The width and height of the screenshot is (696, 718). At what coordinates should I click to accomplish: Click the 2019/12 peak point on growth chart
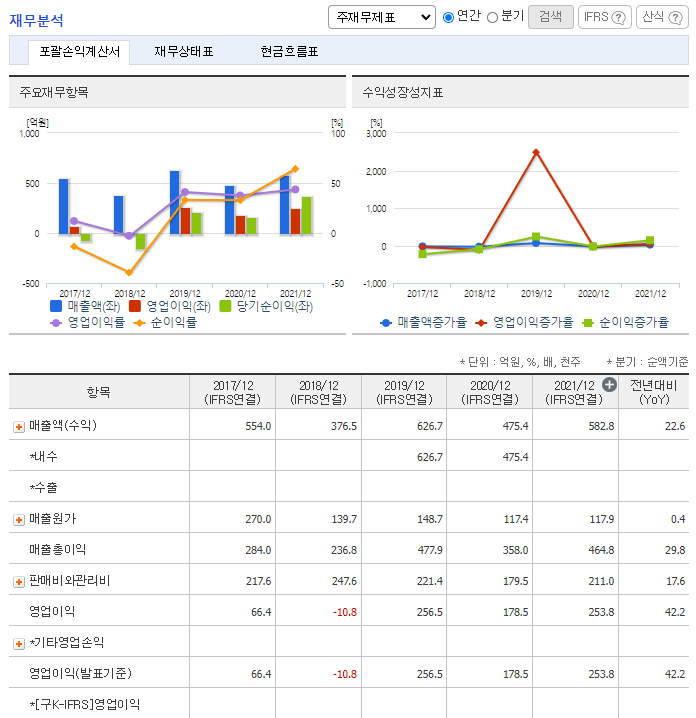click(536, 152)
